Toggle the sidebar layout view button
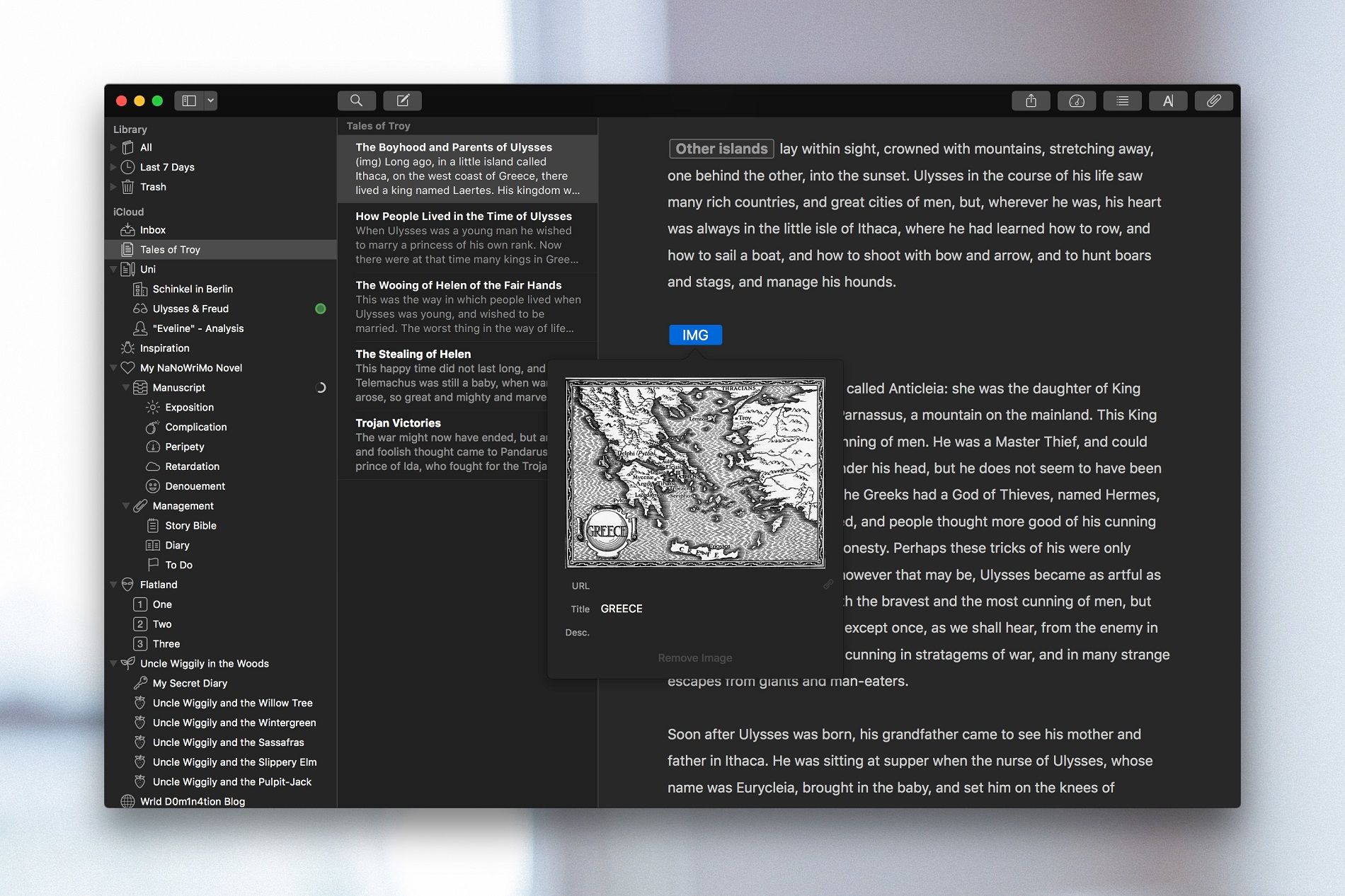1345x896 pixels. 189,100
